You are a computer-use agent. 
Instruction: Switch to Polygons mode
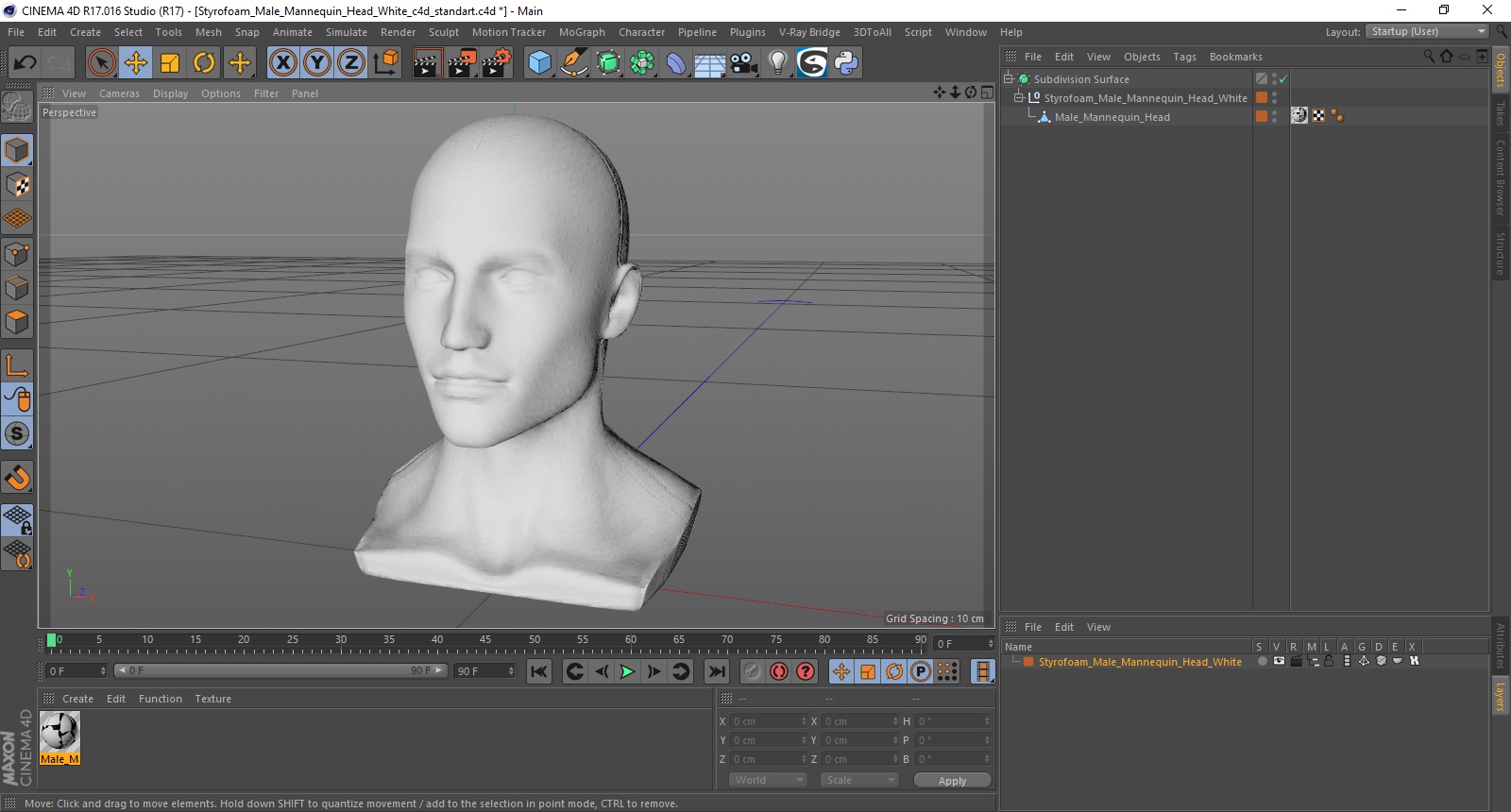point(17,321)
